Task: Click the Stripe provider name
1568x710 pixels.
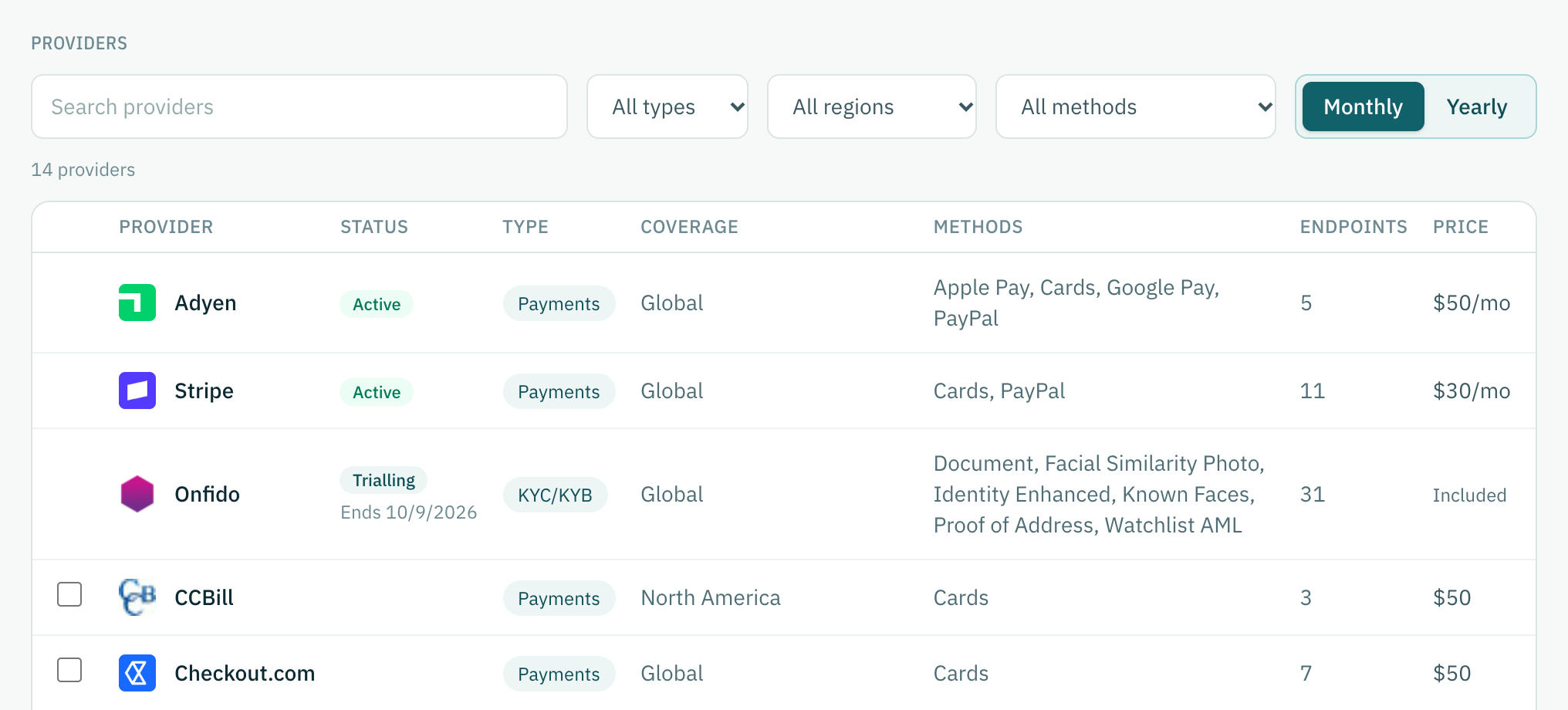Action: point(204,391)
